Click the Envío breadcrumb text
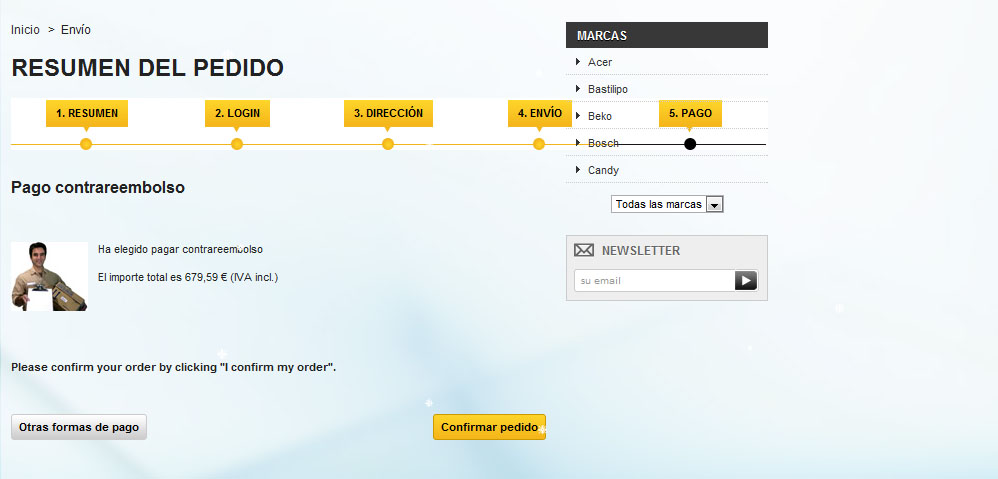The image size is (998, 479). (76, 30)
